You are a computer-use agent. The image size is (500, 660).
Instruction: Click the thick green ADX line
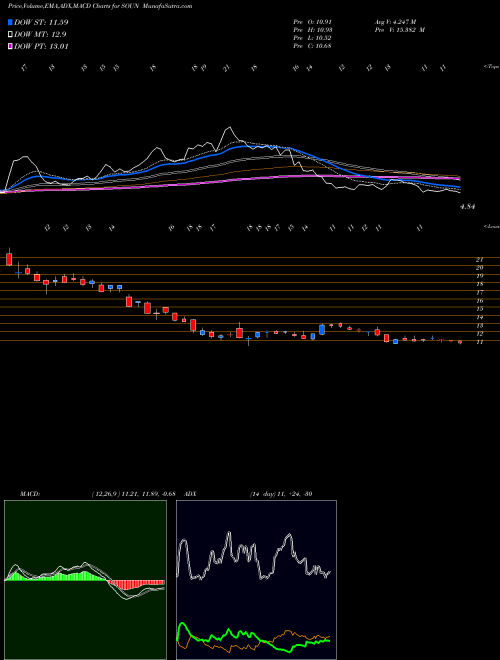point(253,636)
